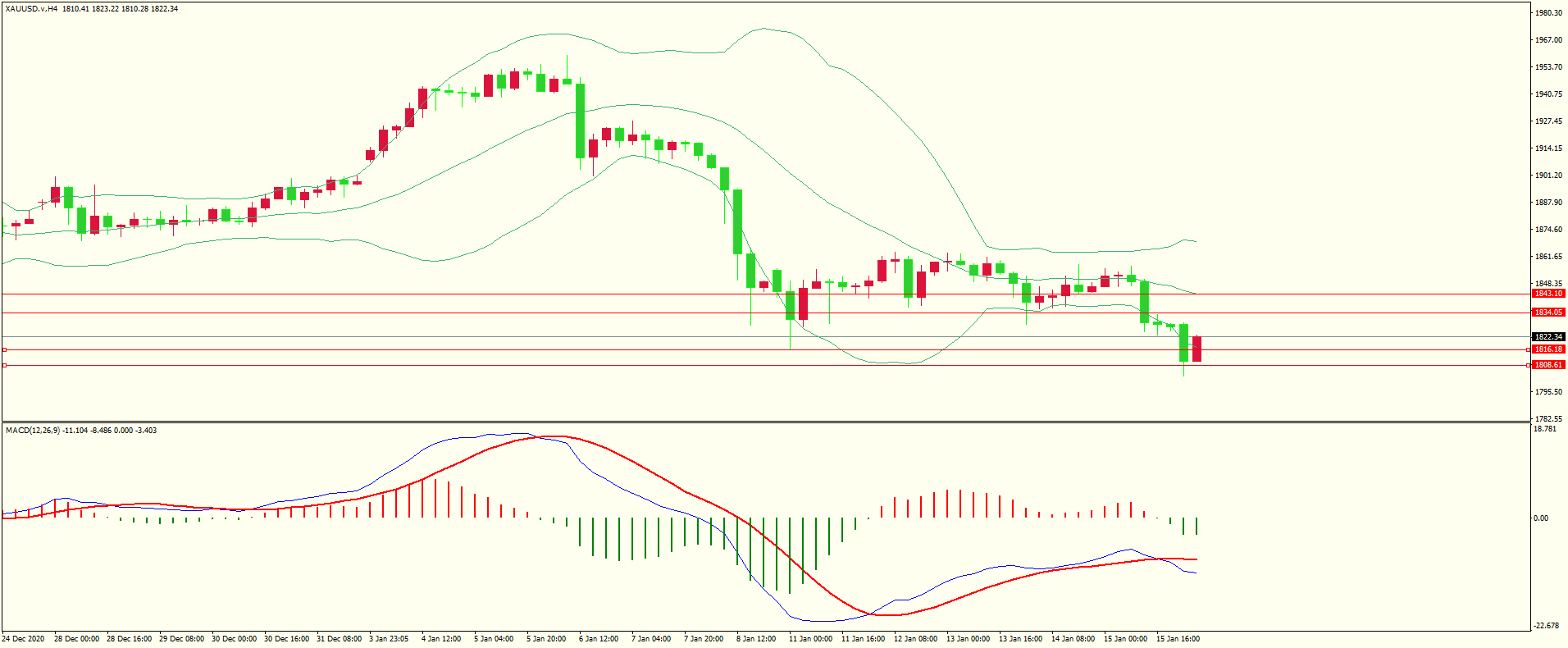Click the 15 Jan 16:00 time label
This screenshot has height=648, width=1568.
click(x=1178, y=639)
